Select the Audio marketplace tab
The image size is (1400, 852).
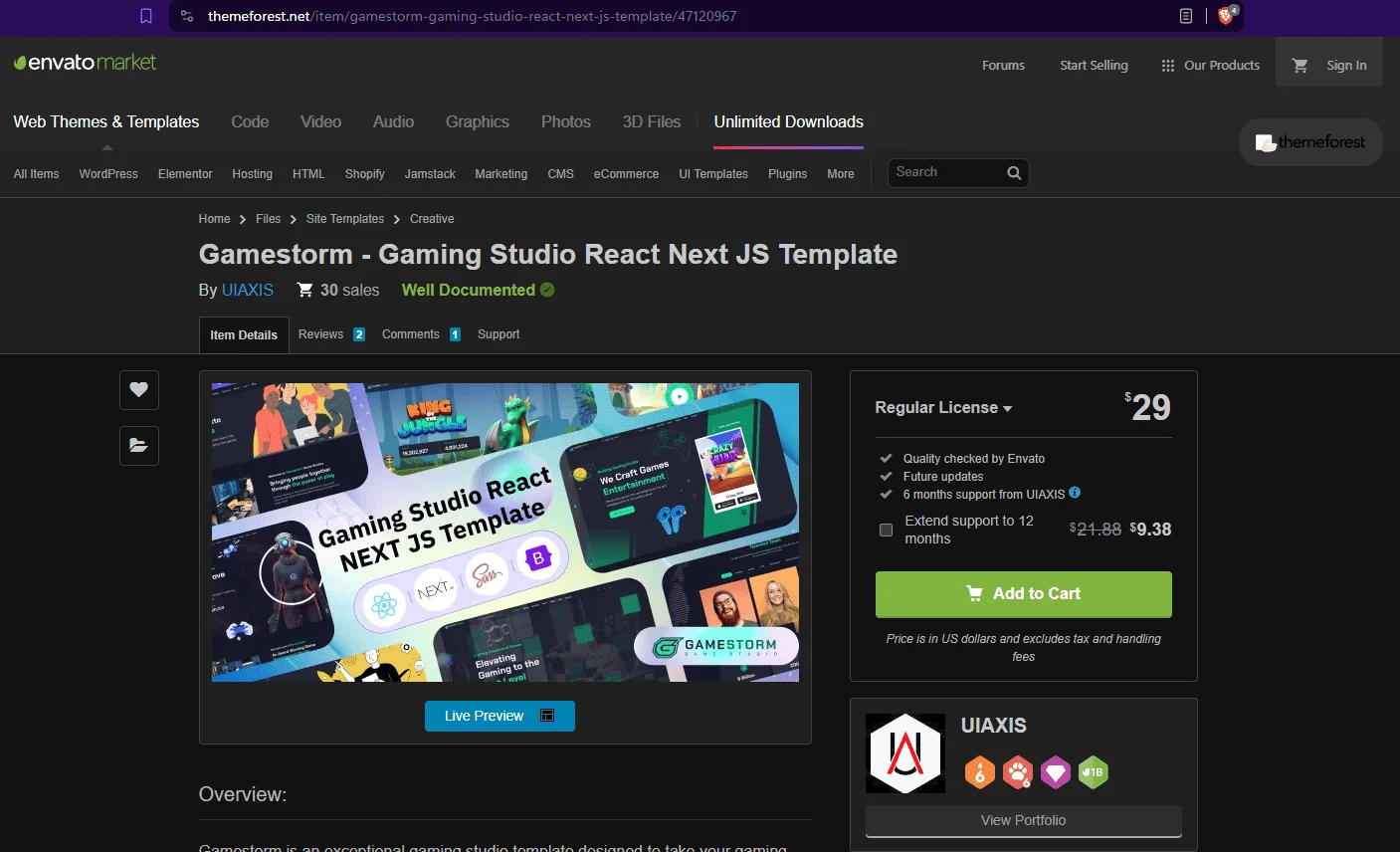coord(393,121)
